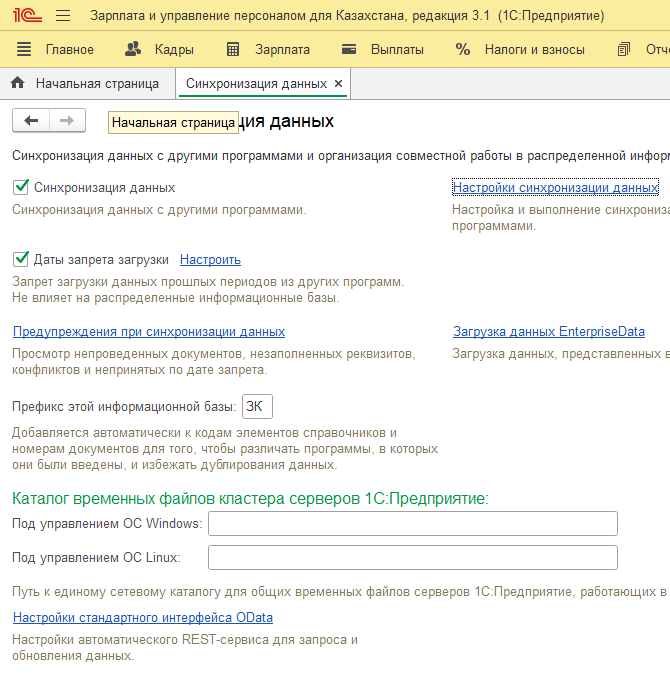Open Настройки синхронизации данных link
Viewport: 670px width, 675px height.
tap(555, 187)
